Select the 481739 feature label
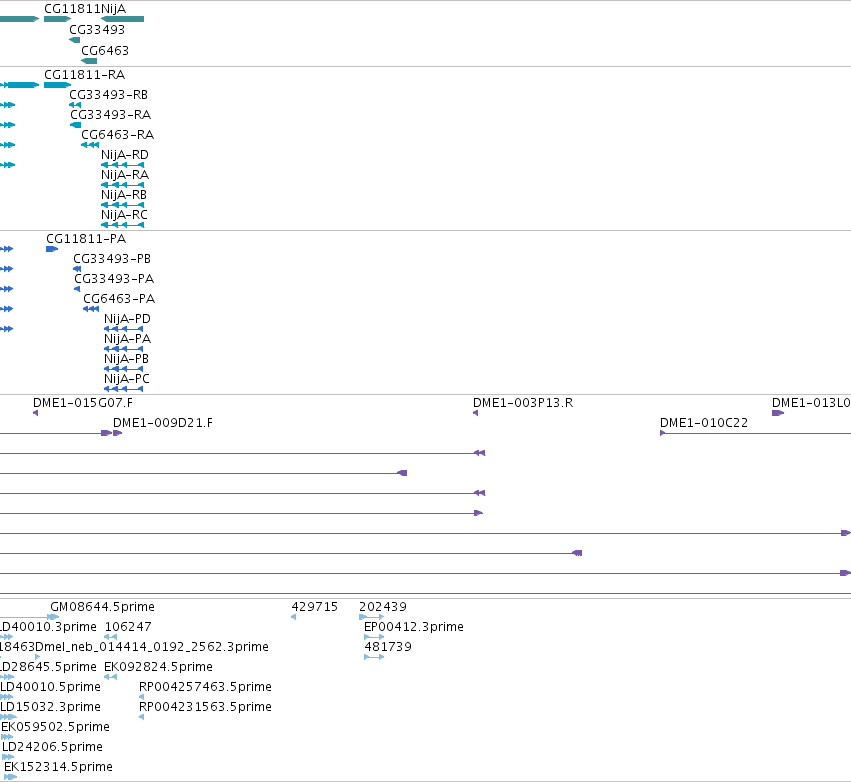Viewport: 851px width, 782px height. [388, 647]
